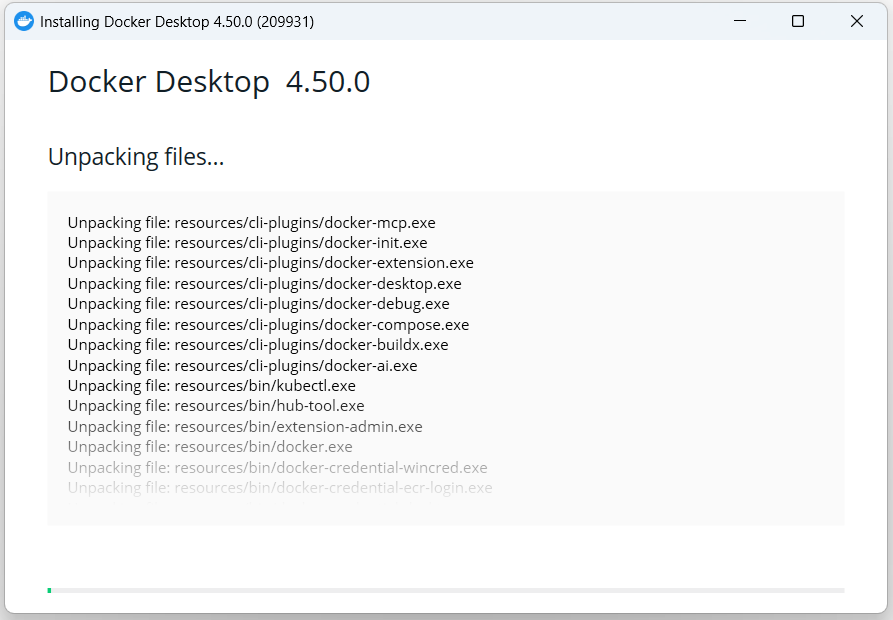
Task: Minimize the Docker Desktop installer window
Action: (740, 21)
